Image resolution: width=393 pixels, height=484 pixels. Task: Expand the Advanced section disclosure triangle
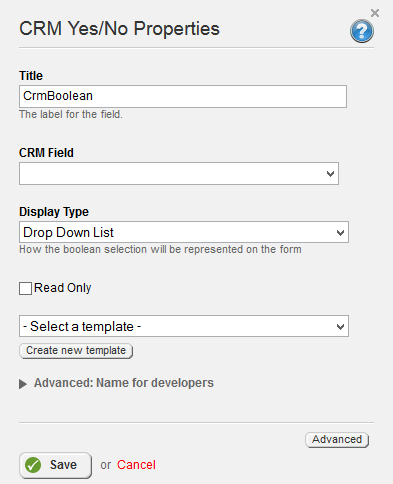pos(23,384)
